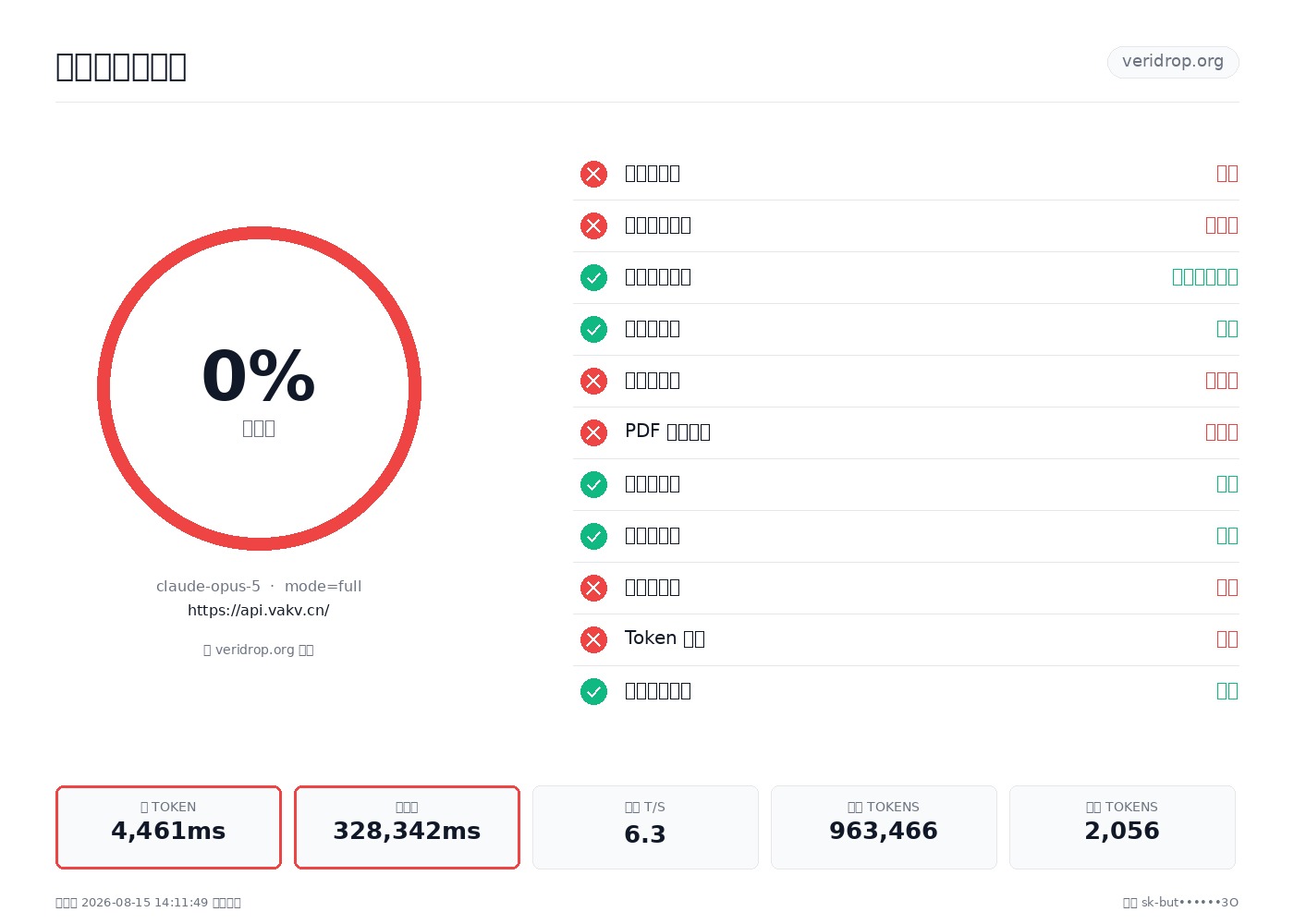
Task: Select the green check icon in last checklist row
Action: coord(593,691)
